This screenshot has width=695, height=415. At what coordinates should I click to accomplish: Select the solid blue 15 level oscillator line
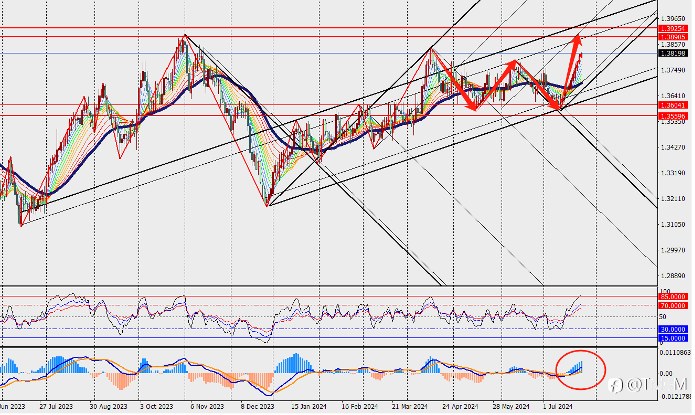[328, 338]
